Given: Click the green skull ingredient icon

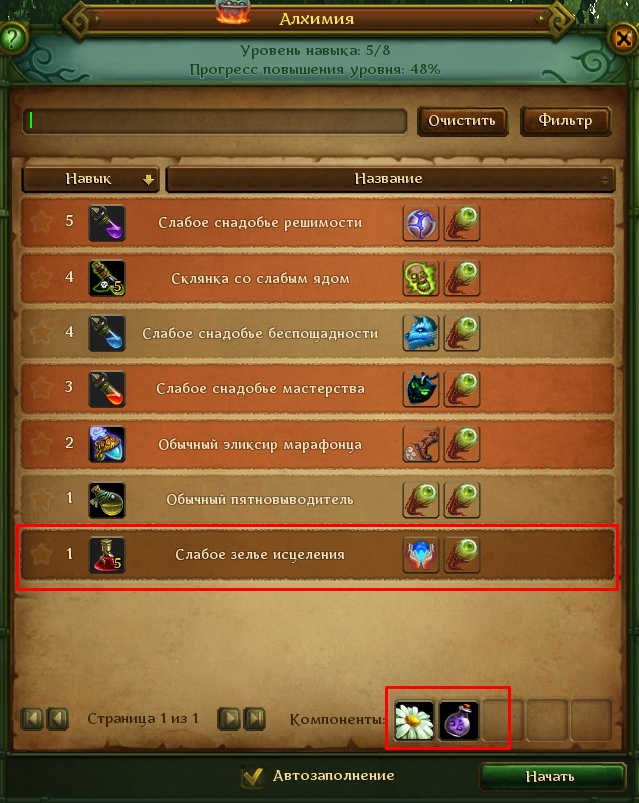Looking at the screenshot, I should [x=420, y=278].
